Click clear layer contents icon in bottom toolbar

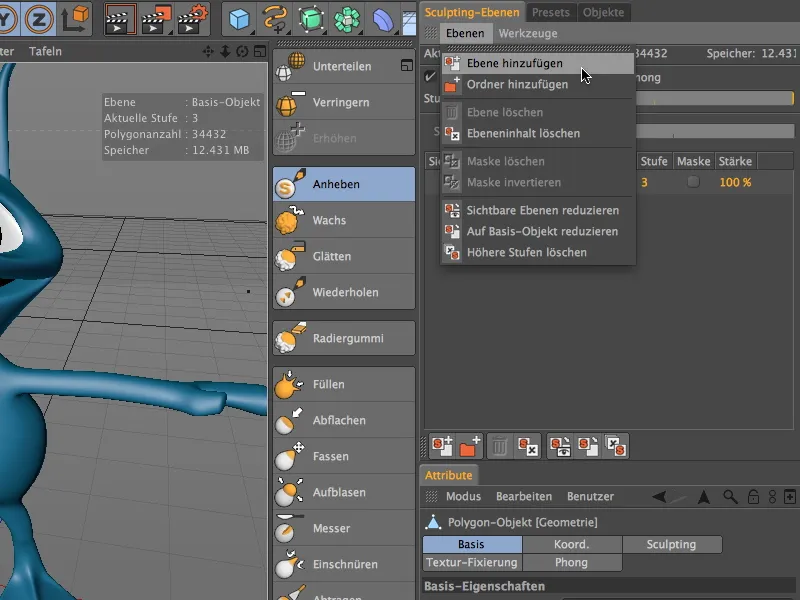coord(528,446)
